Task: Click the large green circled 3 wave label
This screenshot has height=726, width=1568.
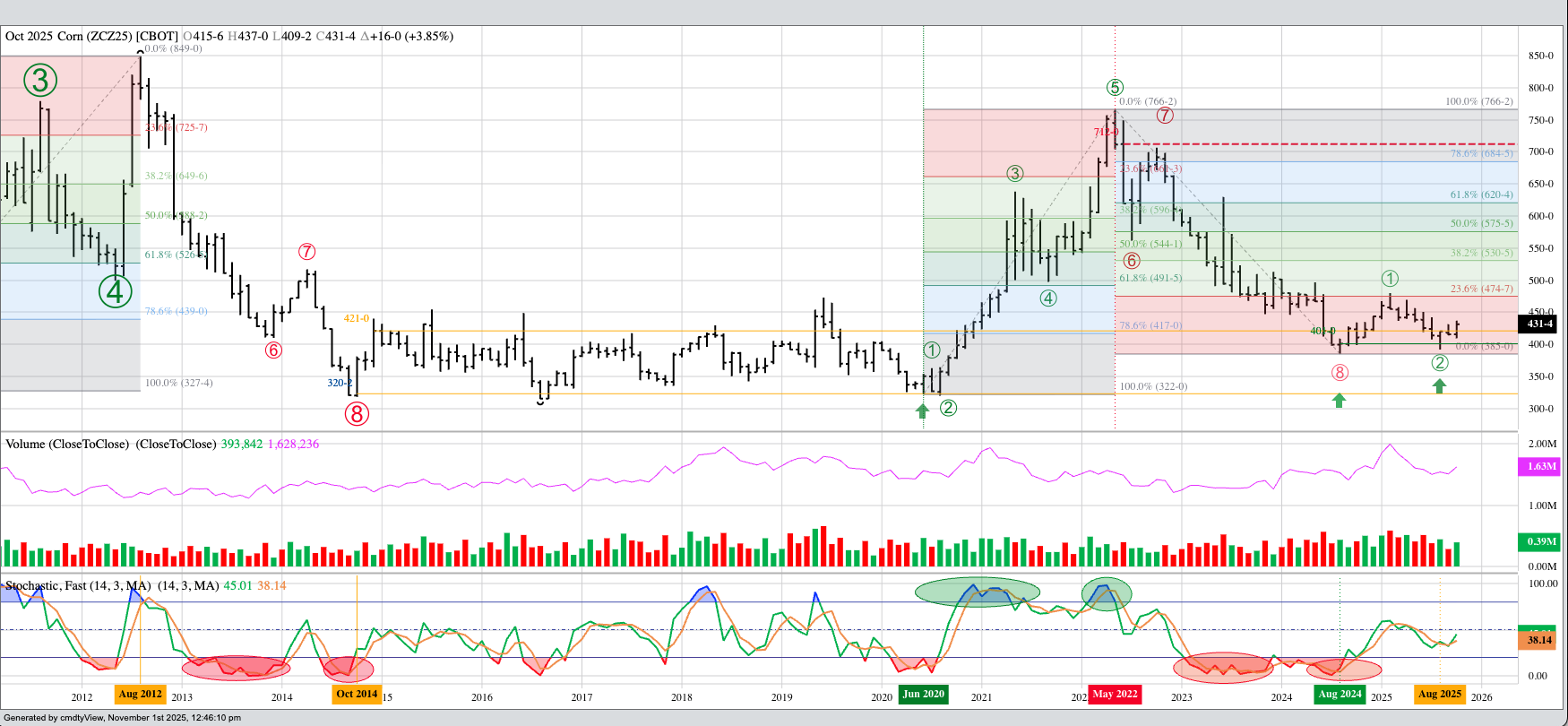Action: [x=40, y=81]
